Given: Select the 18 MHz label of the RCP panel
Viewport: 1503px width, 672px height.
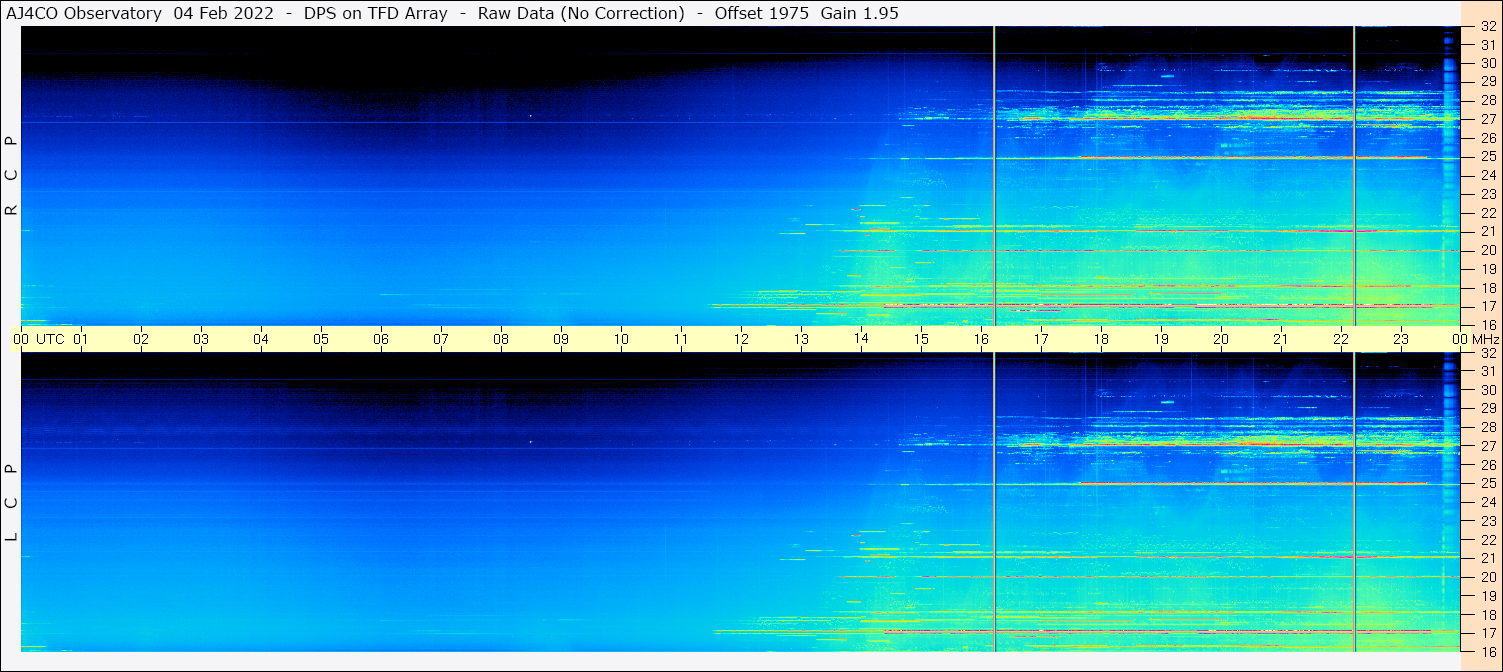Looking at the screenshot, I should [1488, 287].
